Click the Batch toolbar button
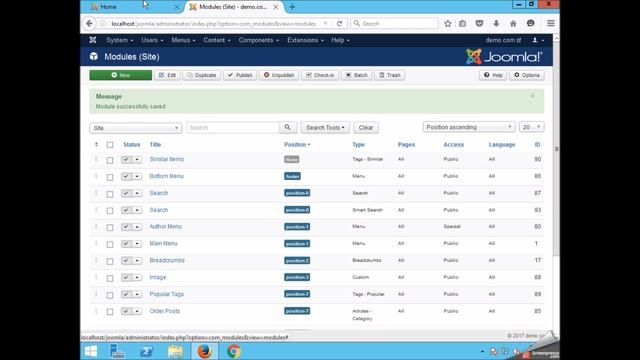Viewport: 640px width, 360px height. click(x=357, y=75)
